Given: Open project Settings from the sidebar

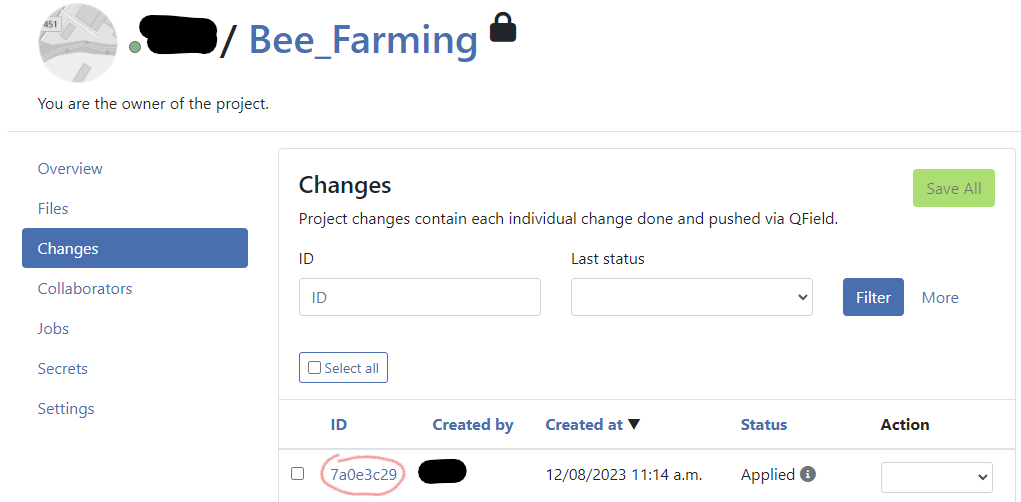Looking at the screenshot, I should click(x=66, y=408).
